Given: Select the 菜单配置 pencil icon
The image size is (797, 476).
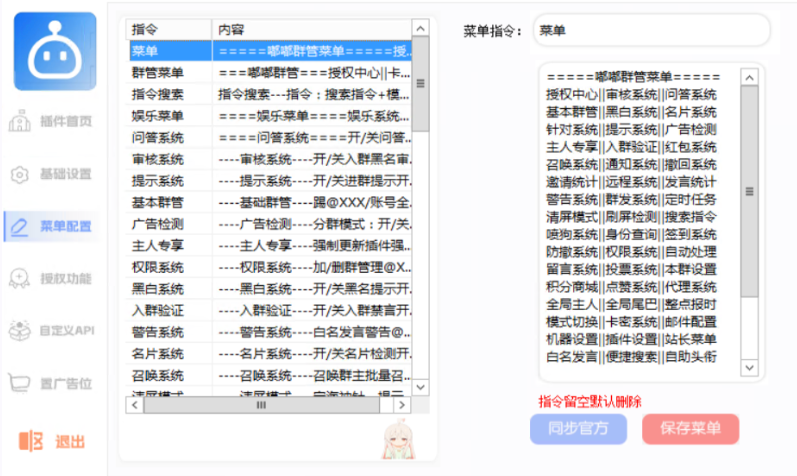Looking at the screenshot, I should [19, 226].
